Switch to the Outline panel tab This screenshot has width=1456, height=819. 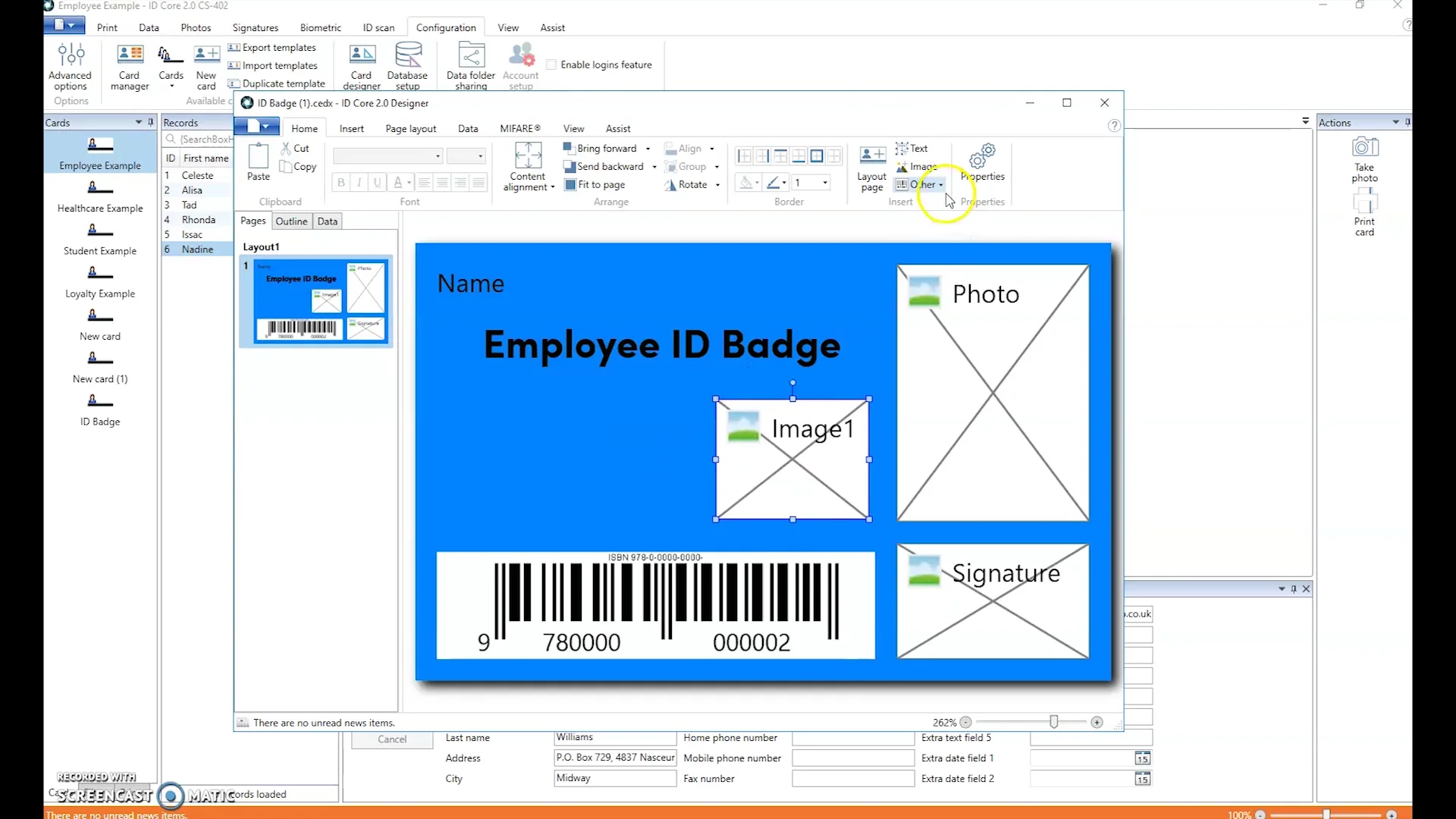tap(291, 221)
